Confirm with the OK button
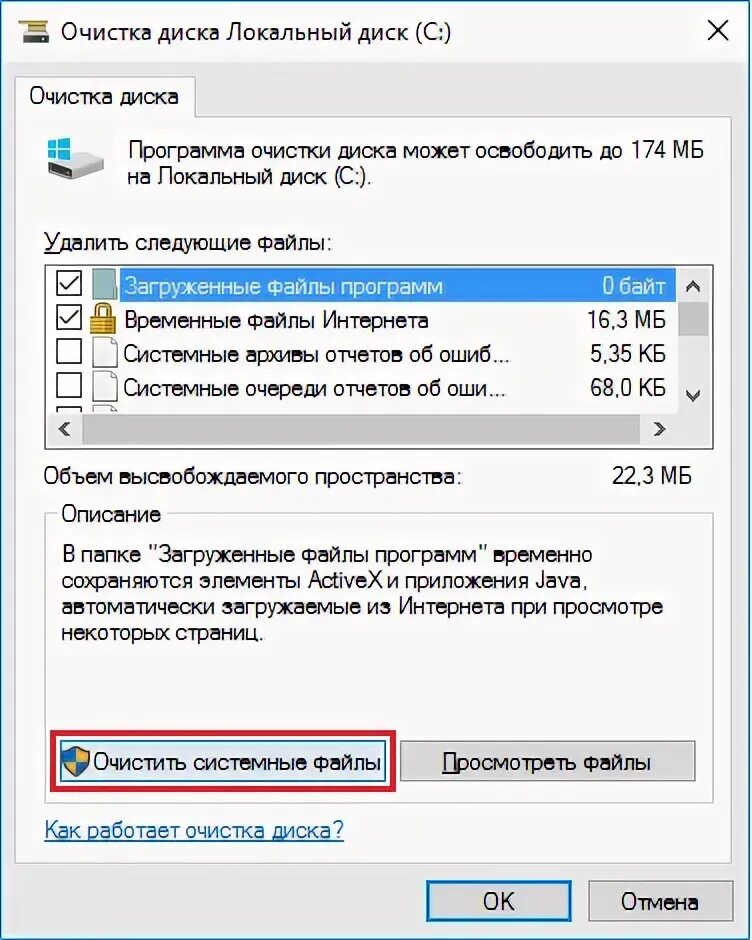The height and width of the screenshot is (940, 752). tap(499, 901)
